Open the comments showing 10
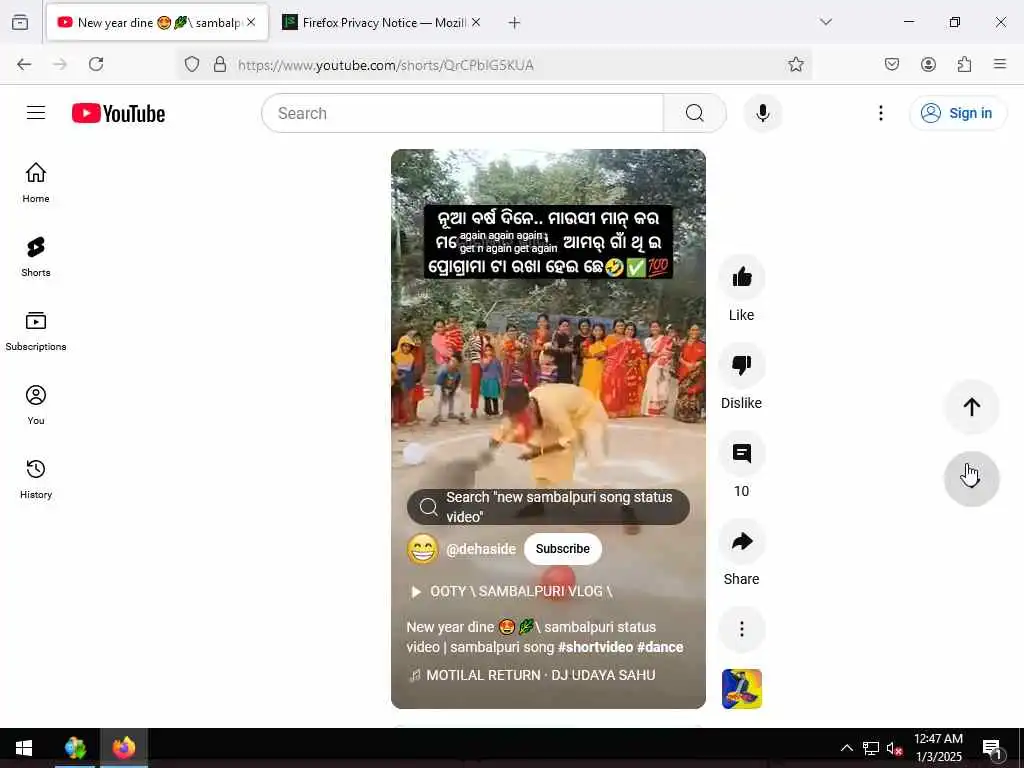The width and height of the screenshot is (1024, 768). 741,453
